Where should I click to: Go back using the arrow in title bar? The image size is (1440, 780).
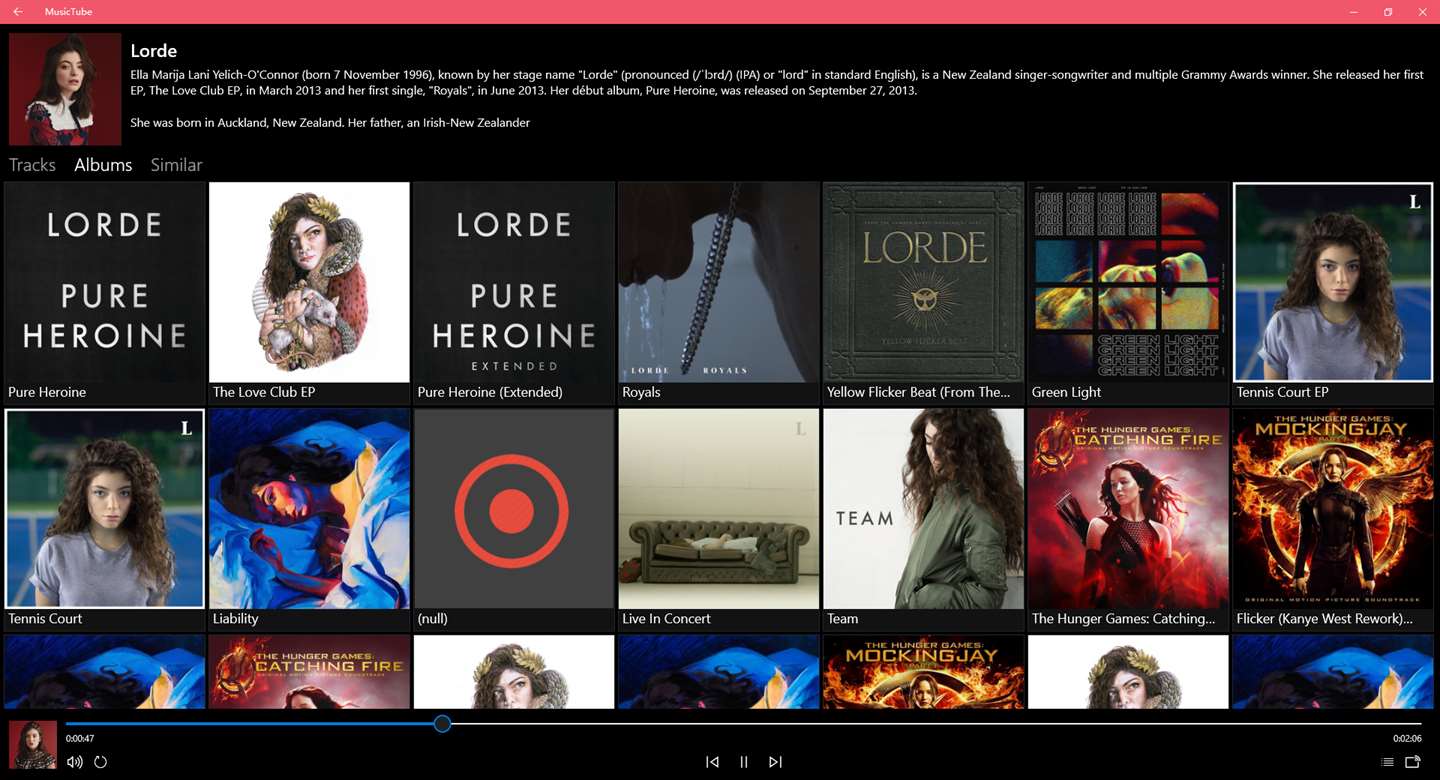click(x=18, y=12)
